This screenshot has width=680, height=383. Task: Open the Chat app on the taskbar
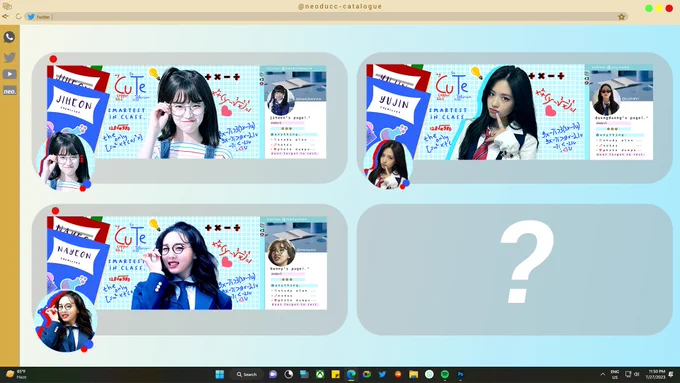click(x=273, y=374)
